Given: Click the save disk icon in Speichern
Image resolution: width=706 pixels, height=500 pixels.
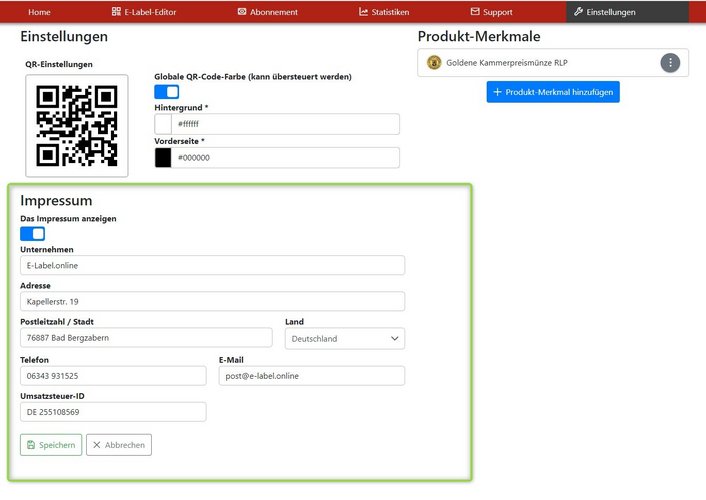Looking at the screenshot, I should [31, 445].
